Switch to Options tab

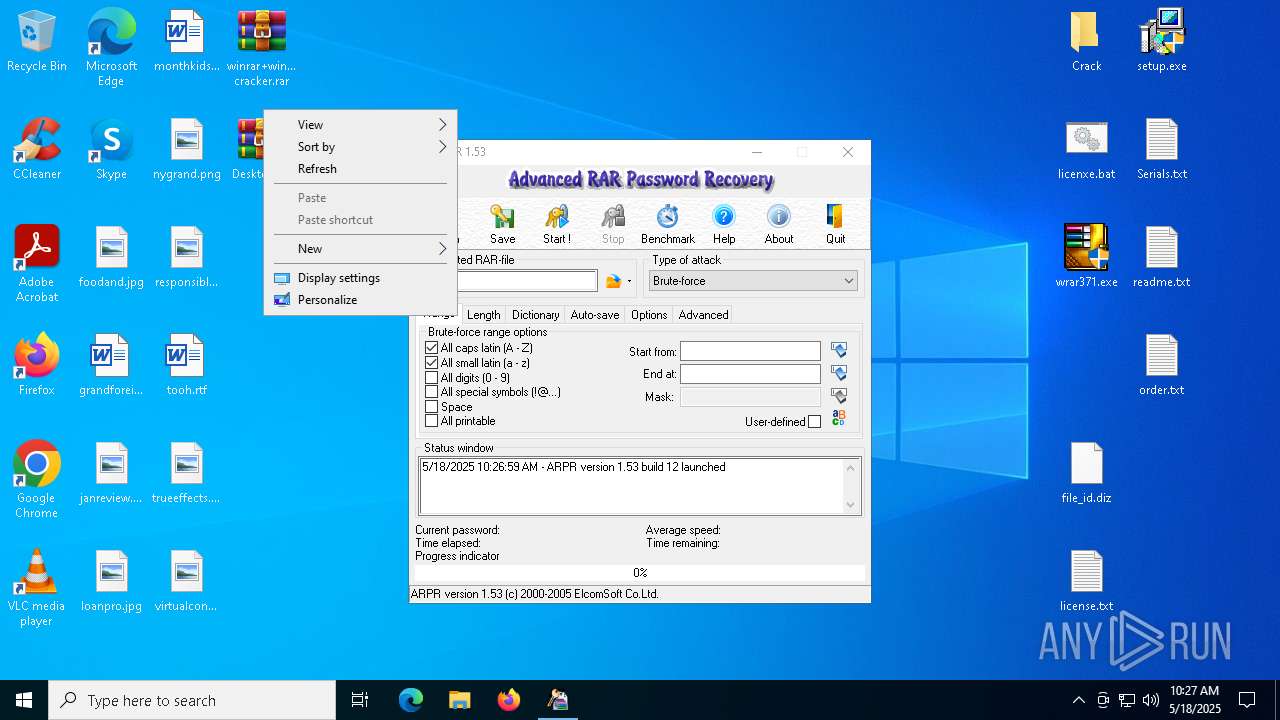click(648, 314)
